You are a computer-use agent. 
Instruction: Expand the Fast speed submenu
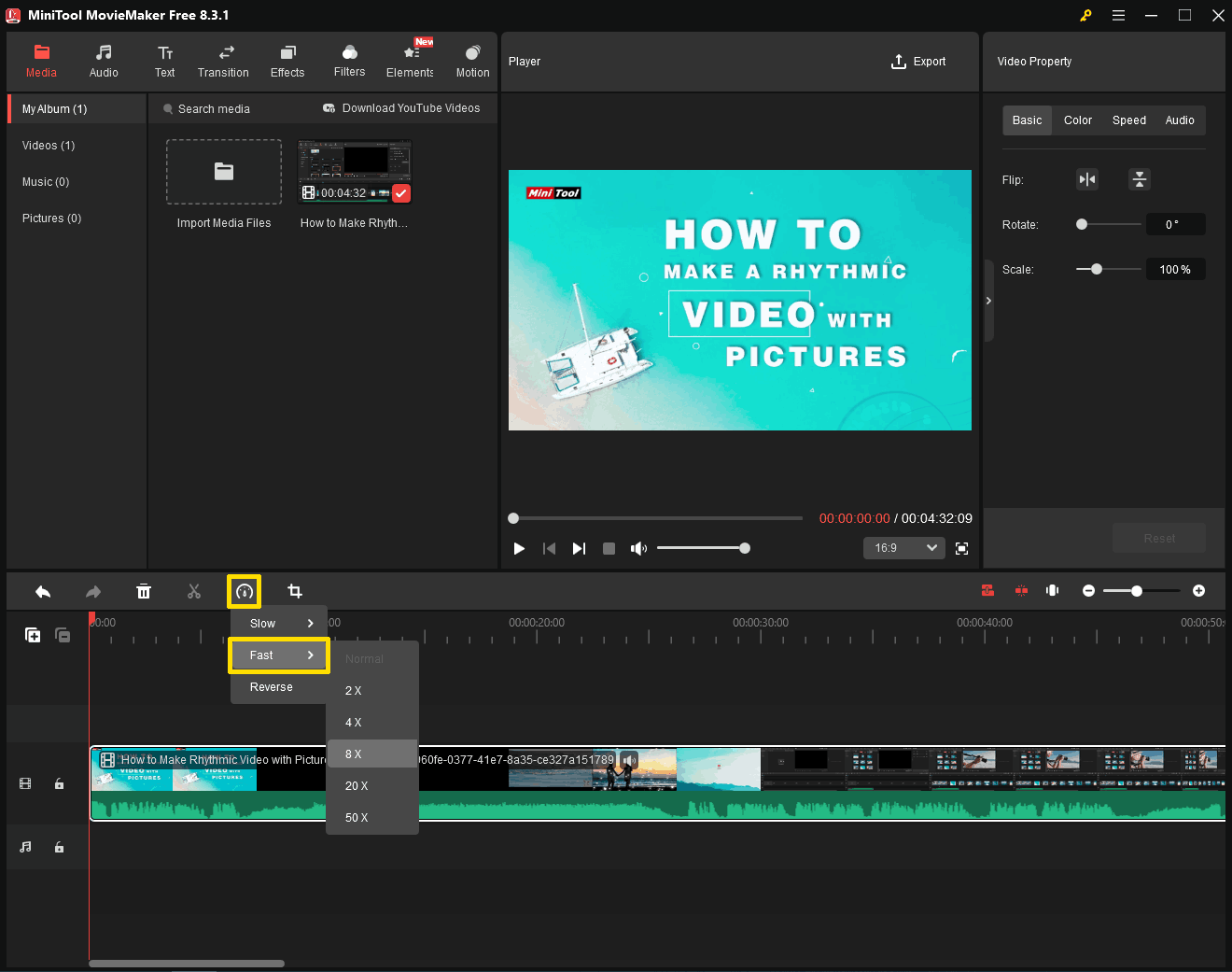(x=278, y=655)
